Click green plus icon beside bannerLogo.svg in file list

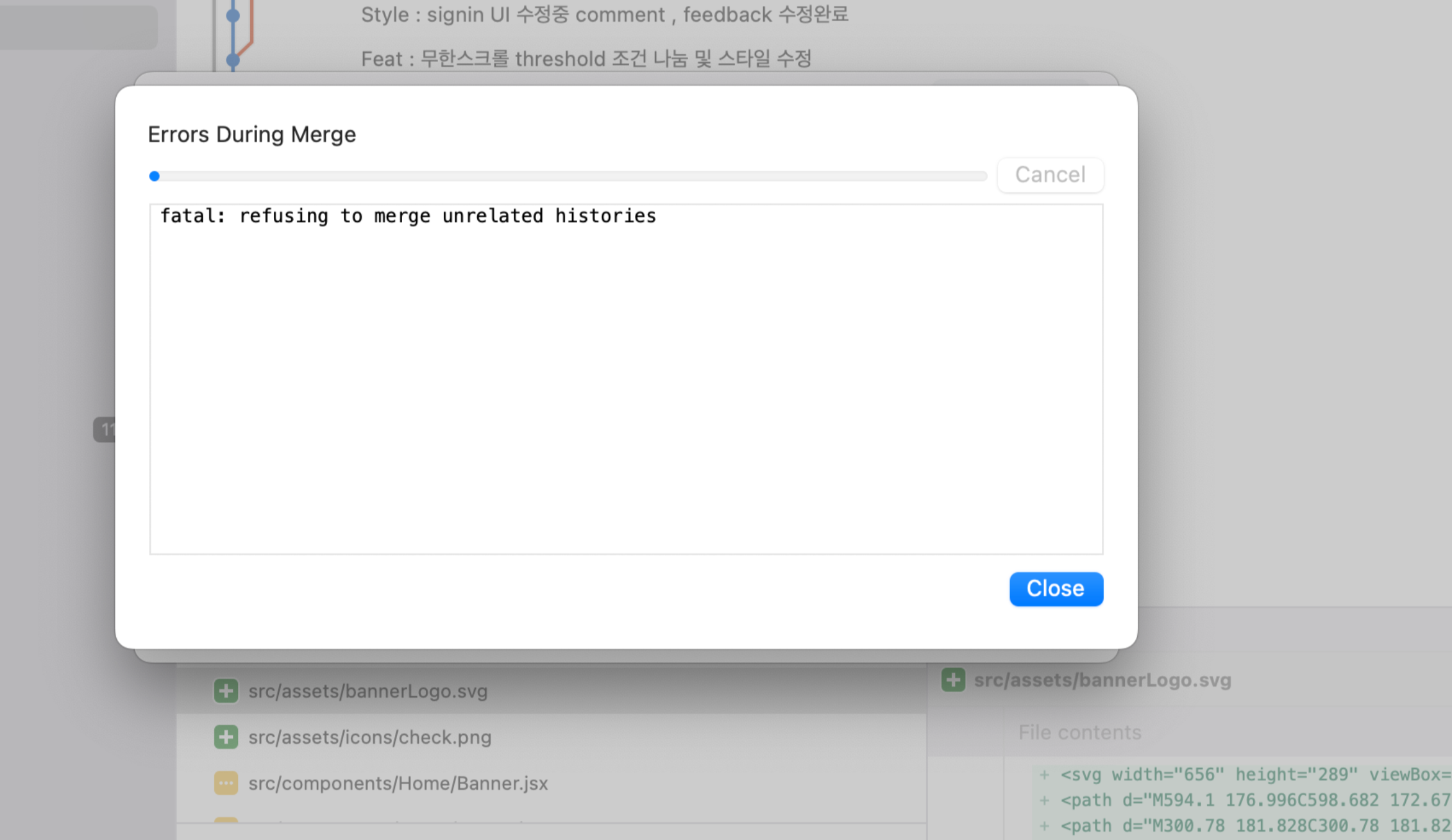pos(226,691)
